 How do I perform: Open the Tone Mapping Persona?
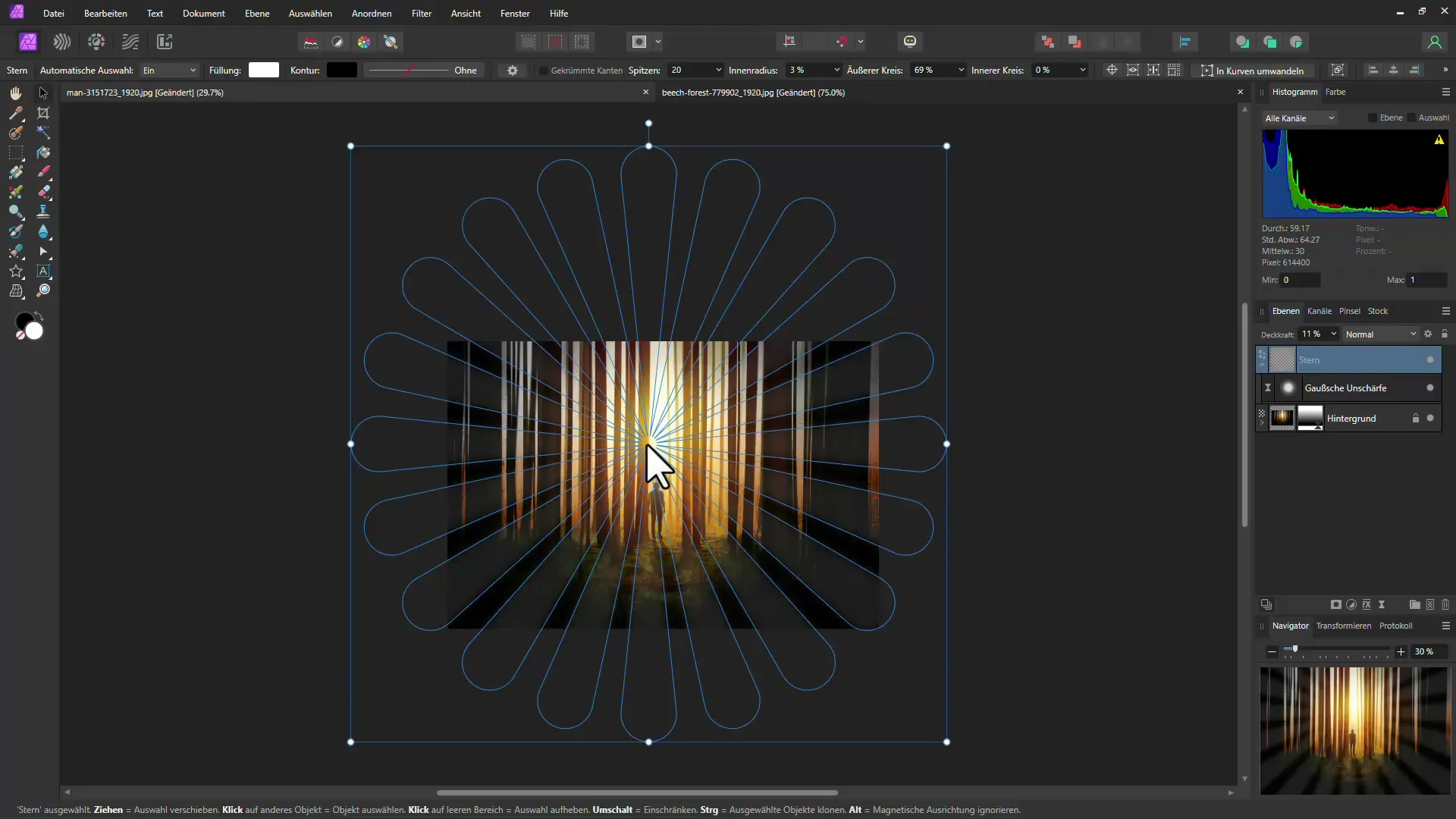[130, 42]
